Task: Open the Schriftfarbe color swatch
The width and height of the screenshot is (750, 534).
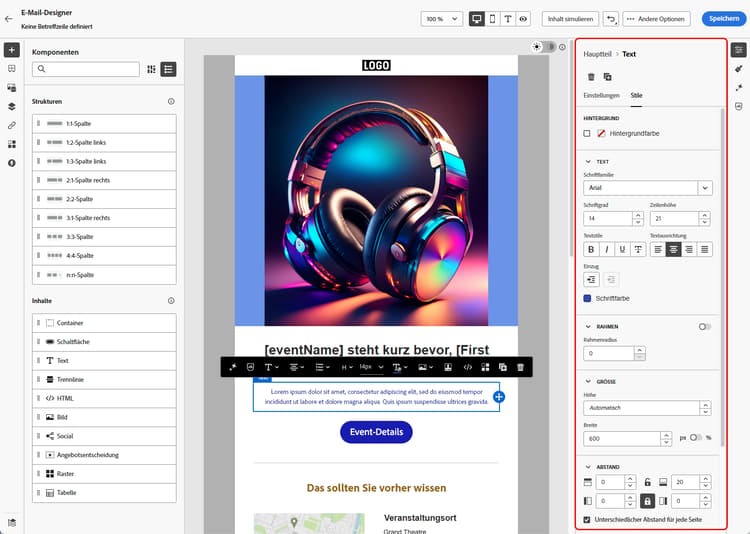Action: [587, 298]
